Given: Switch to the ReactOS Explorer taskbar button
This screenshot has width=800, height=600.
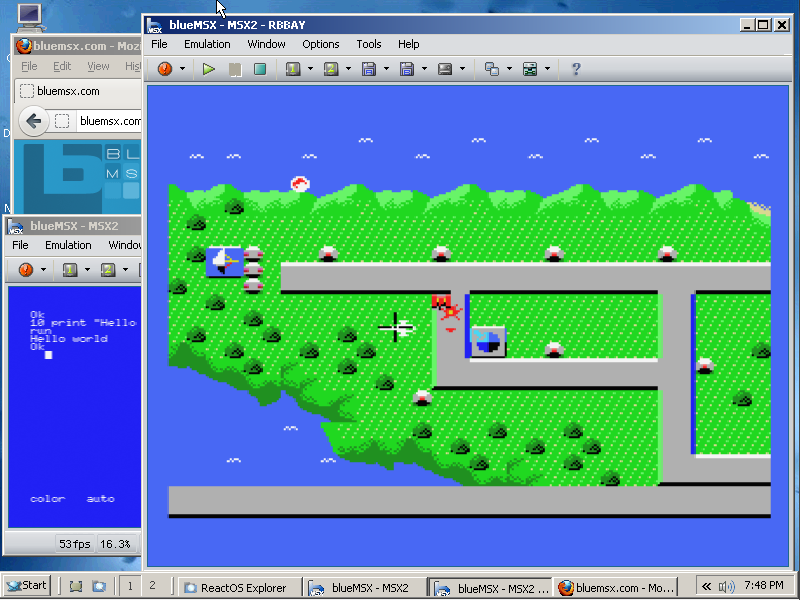Looking at the screenshot, I should point(236,587).
